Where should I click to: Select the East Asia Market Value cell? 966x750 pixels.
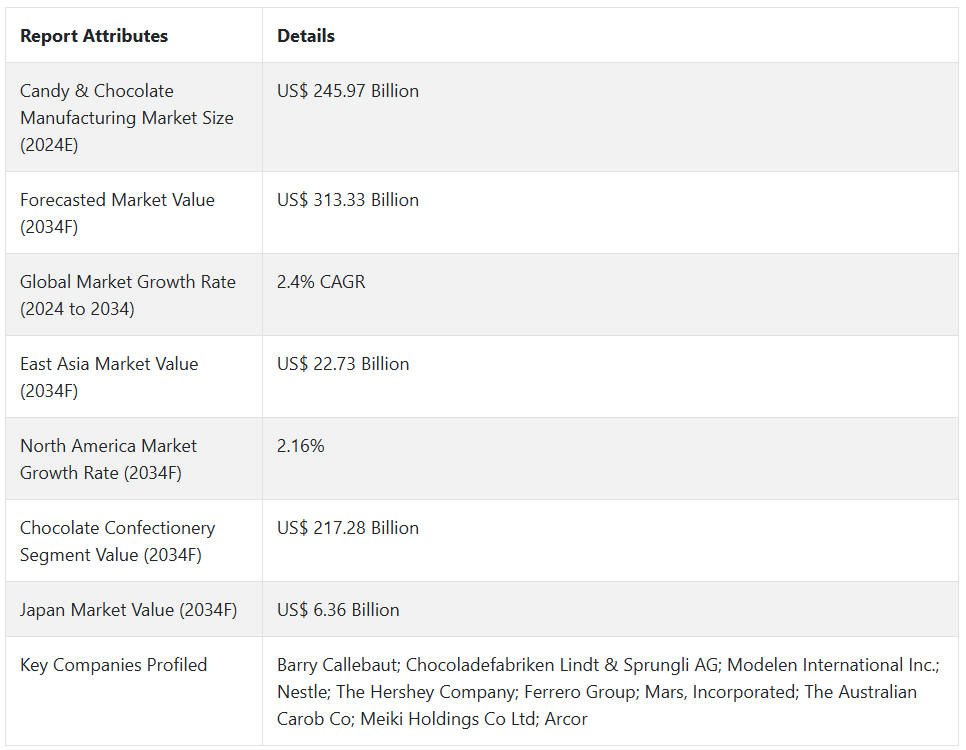[109, 377]
